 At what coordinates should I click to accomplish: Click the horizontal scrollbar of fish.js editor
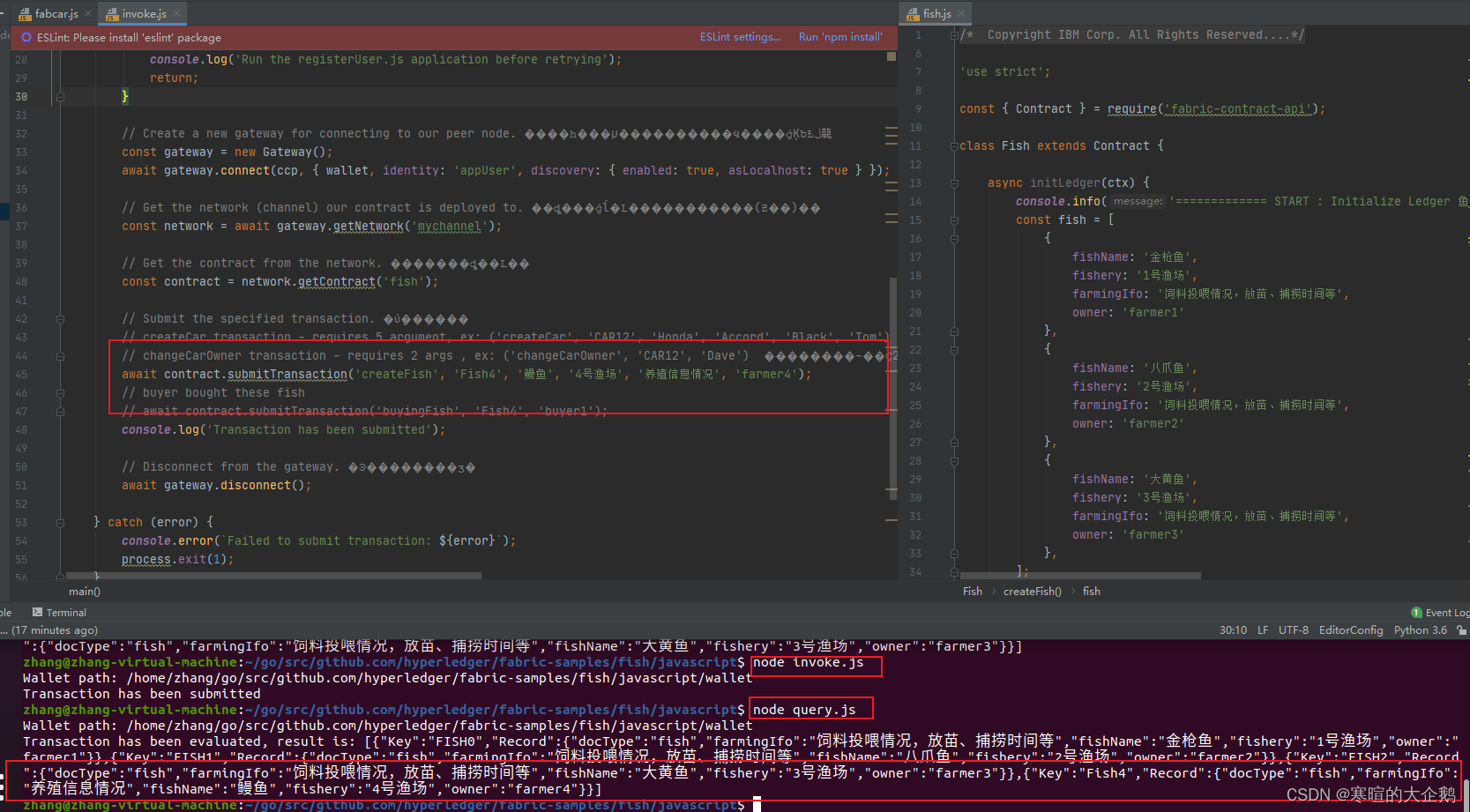point(1080,576)
